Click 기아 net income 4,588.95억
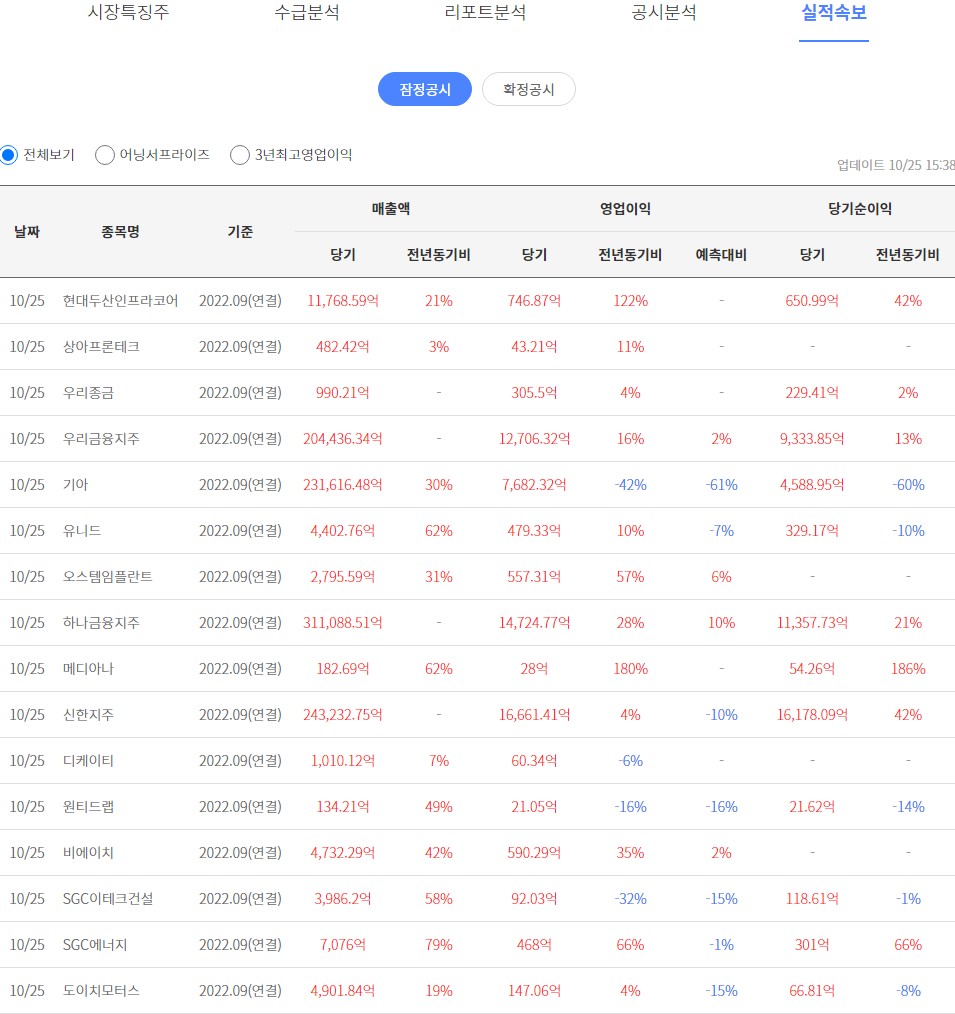 coord(812,484)
